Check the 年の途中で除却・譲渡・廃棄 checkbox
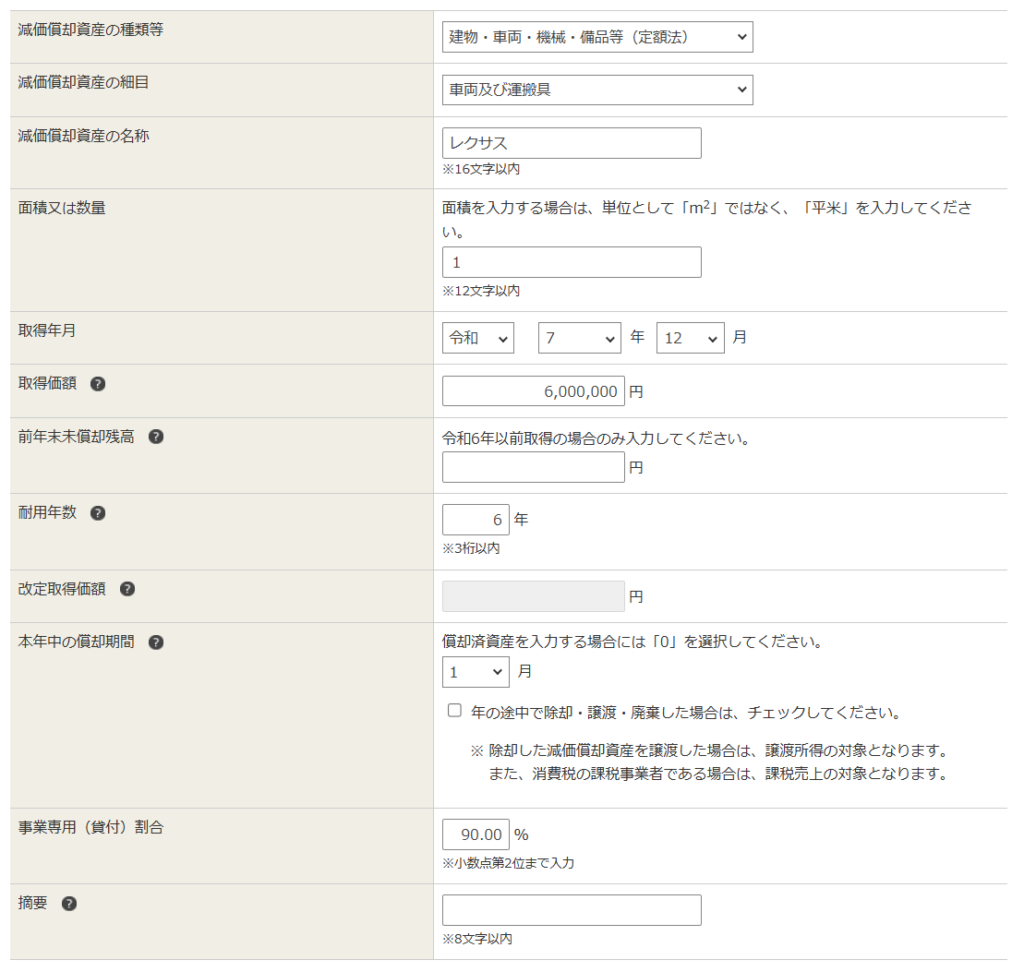 coord(455,711)
